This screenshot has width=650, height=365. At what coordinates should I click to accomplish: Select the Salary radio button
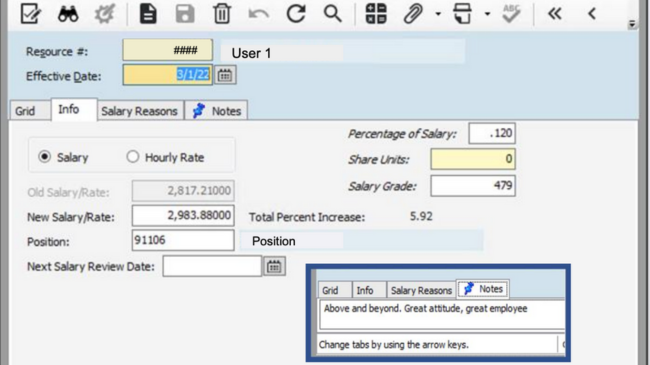tap(44, 157)
